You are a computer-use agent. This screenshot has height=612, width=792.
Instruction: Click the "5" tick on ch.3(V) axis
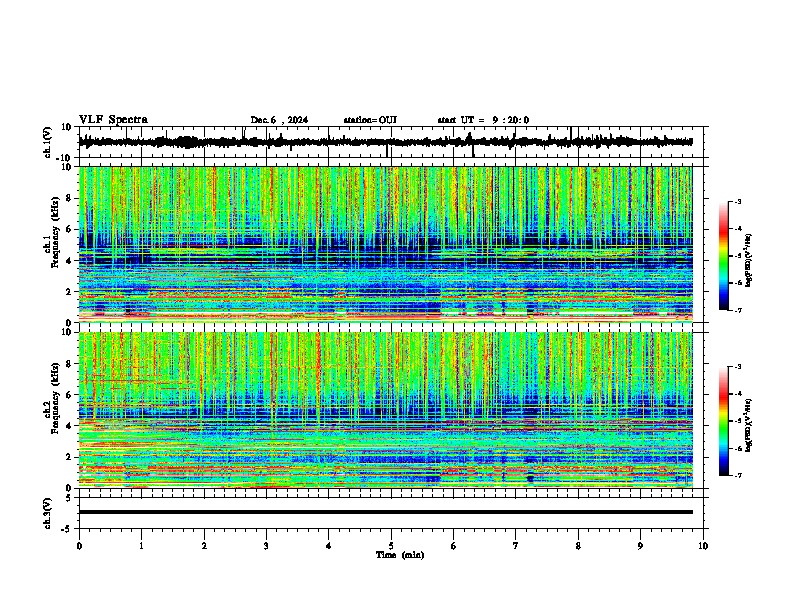[70, 498]
